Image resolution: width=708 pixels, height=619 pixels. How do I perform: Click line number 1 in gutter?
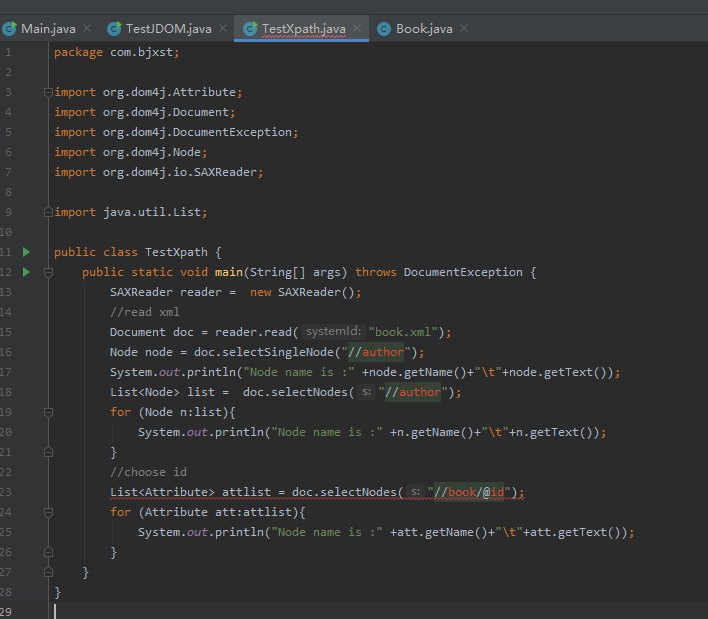coord(8,52)
